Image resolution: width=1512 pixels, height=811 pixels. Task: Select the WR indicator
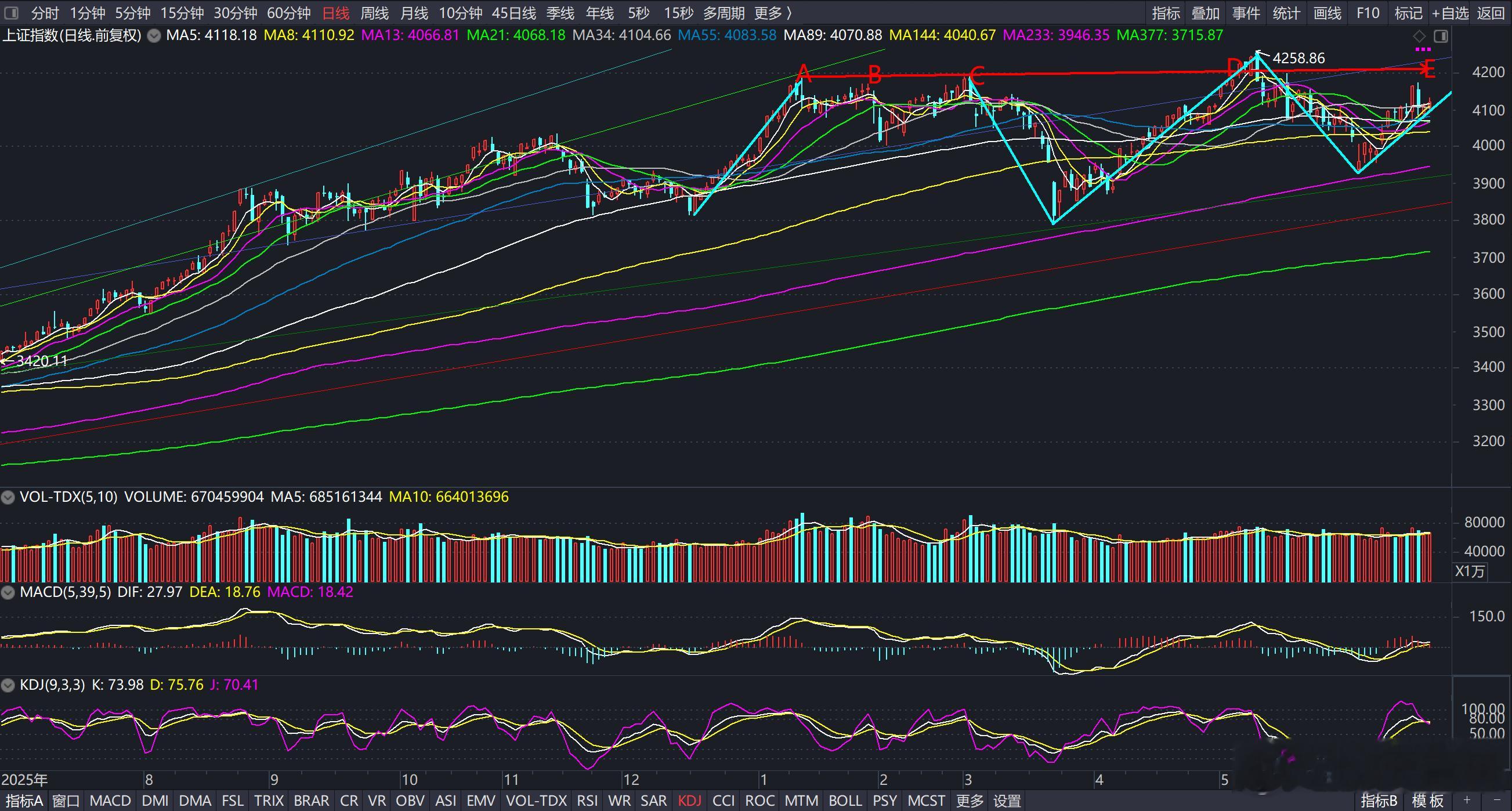(619, 801)
